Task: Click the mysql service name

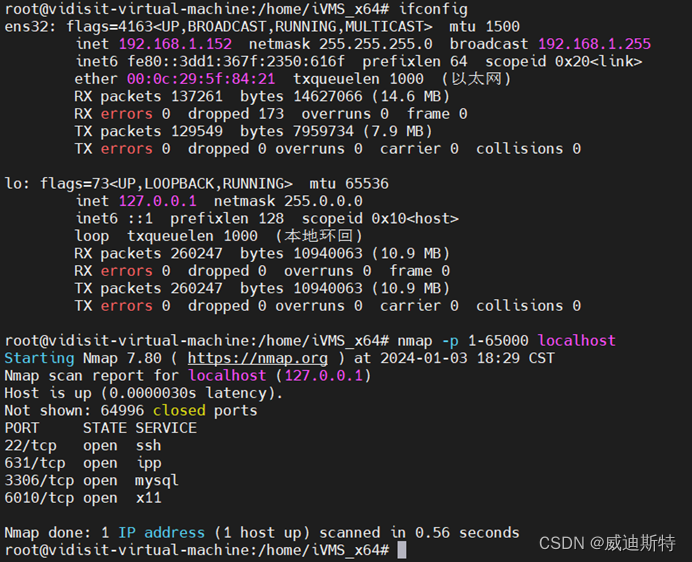Action: tap(157, 481)
